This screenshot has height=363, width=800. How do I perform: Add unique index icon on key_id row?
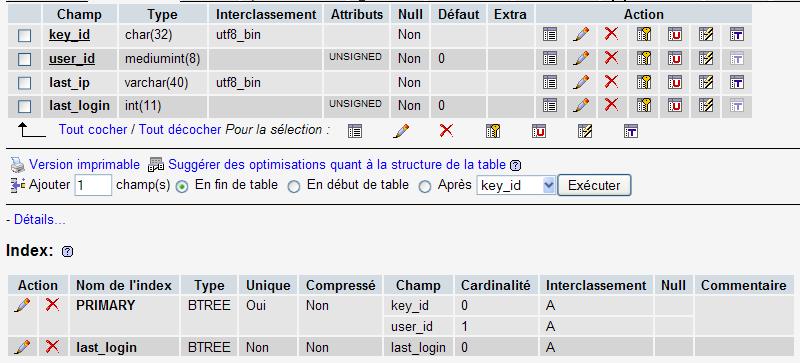(674, 35)
